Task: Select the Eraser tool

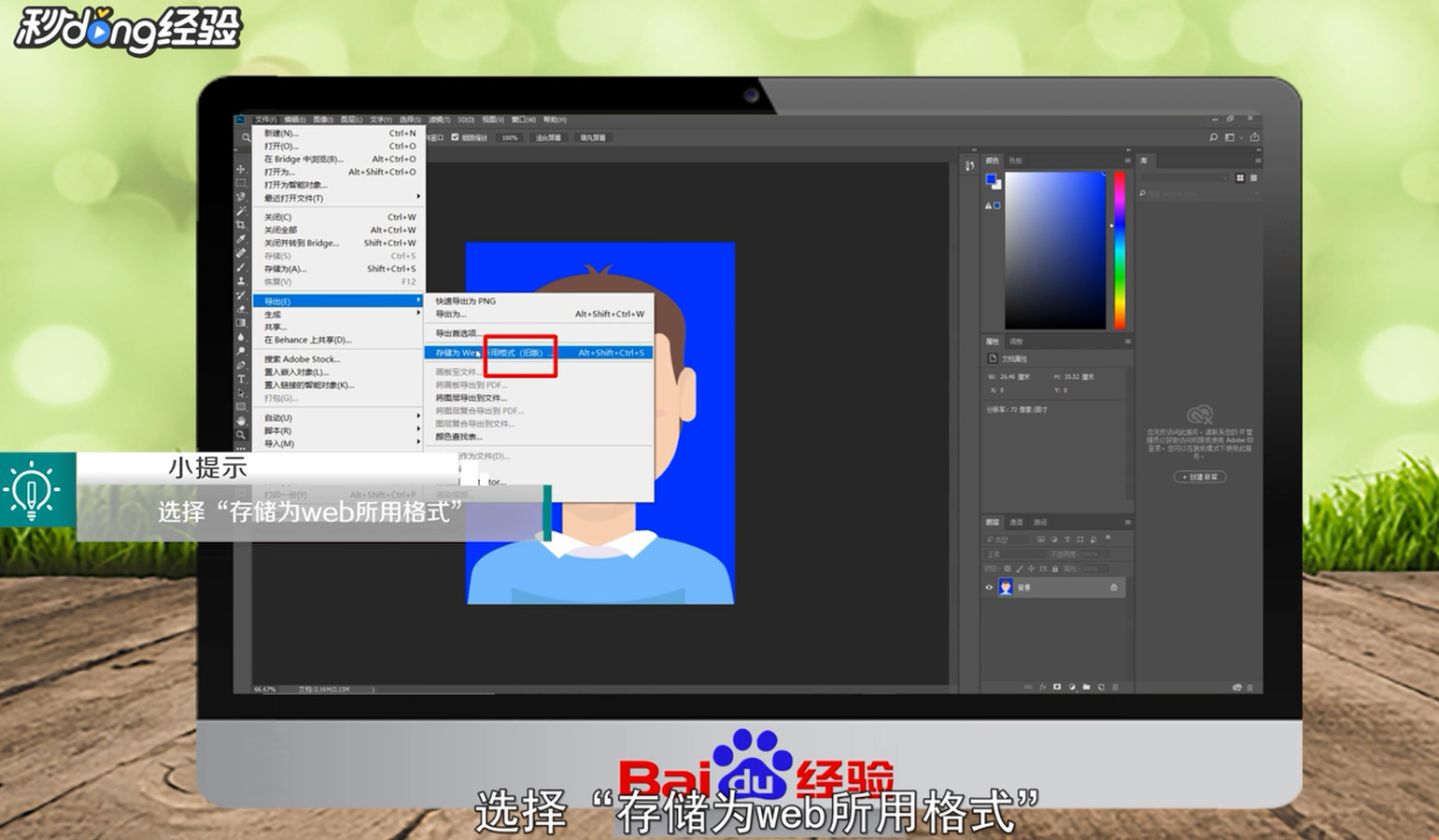Action: click(241, 308)
